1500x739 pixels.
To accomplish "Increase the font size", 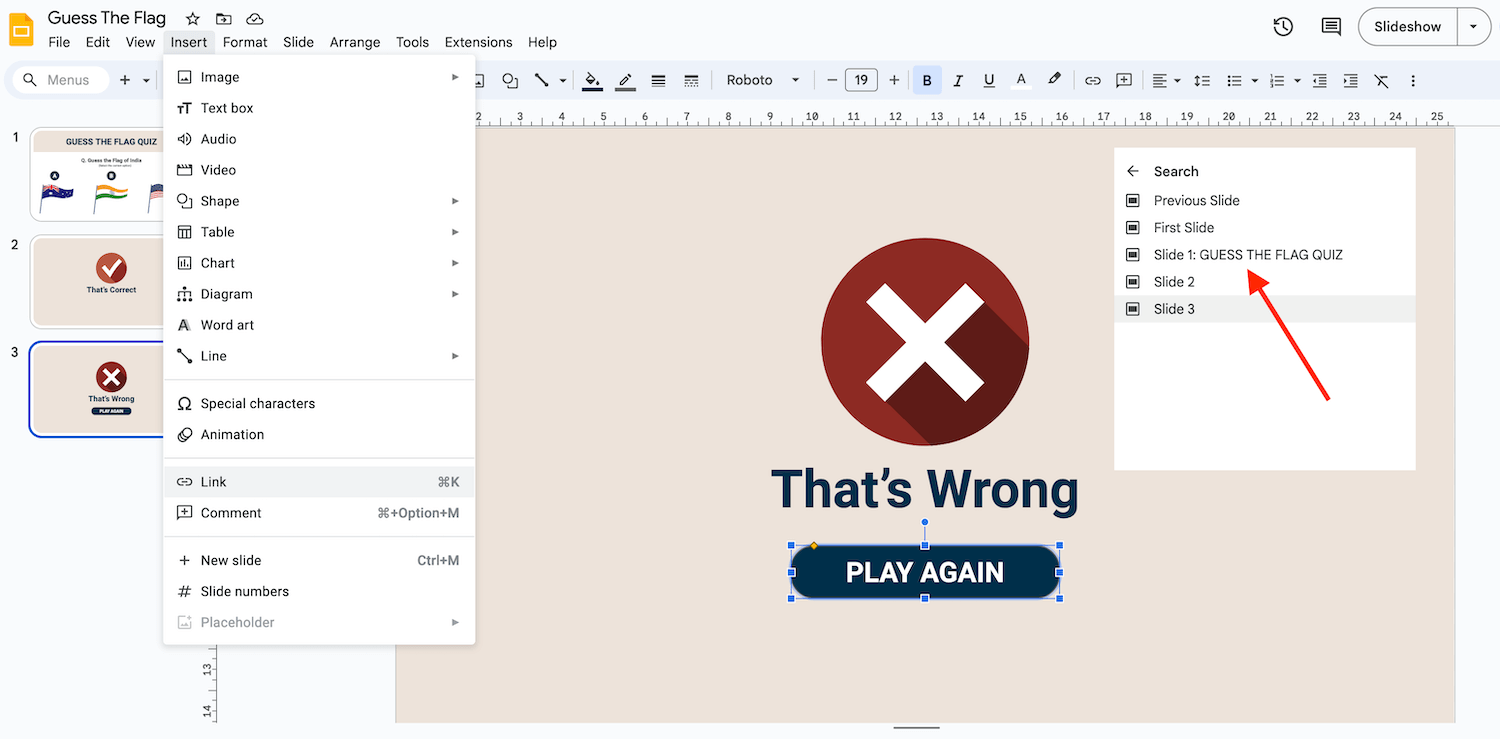I will (894, 80).
